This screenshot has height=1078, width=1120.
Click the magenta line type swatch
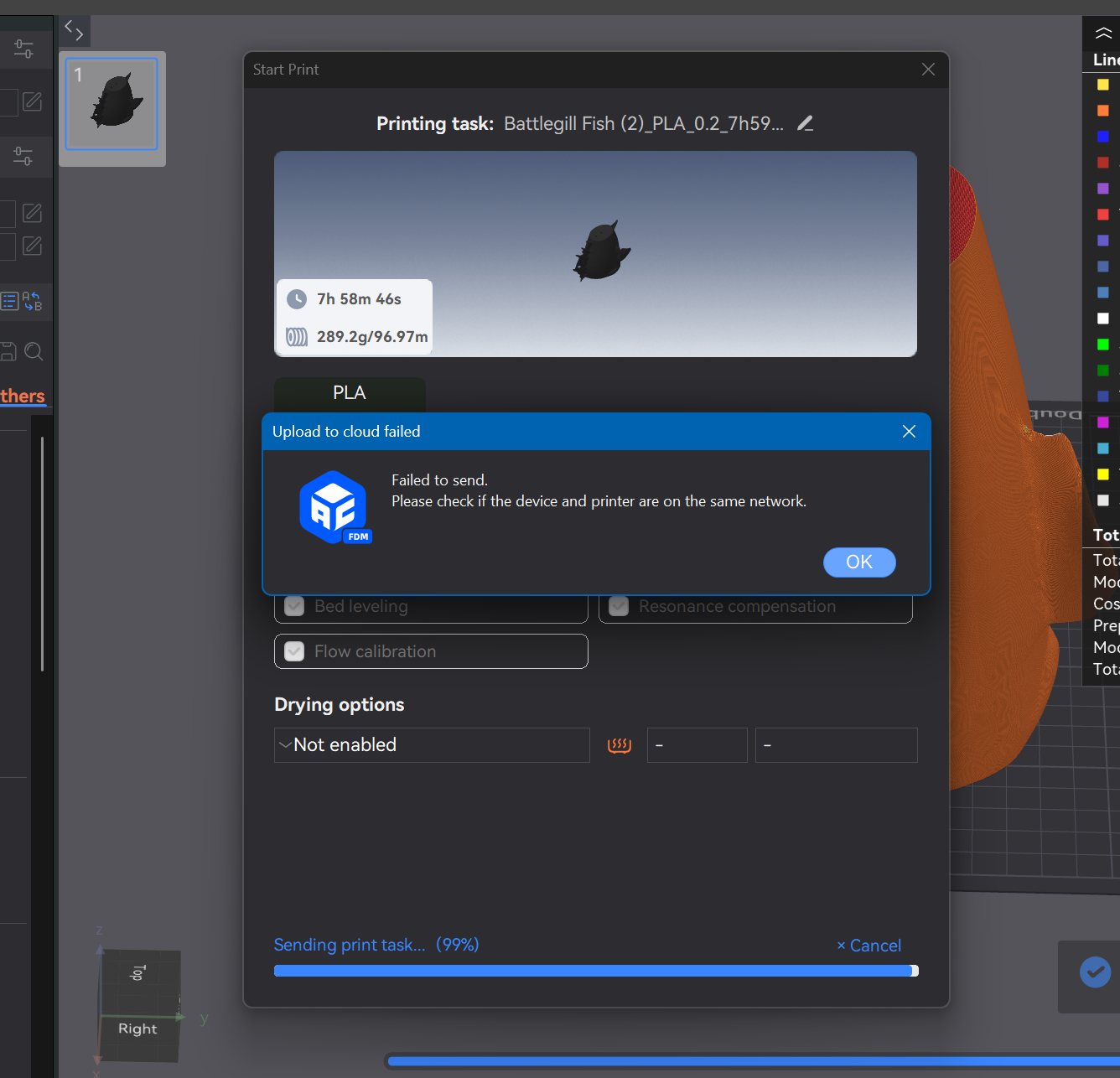coord(1103,422)
